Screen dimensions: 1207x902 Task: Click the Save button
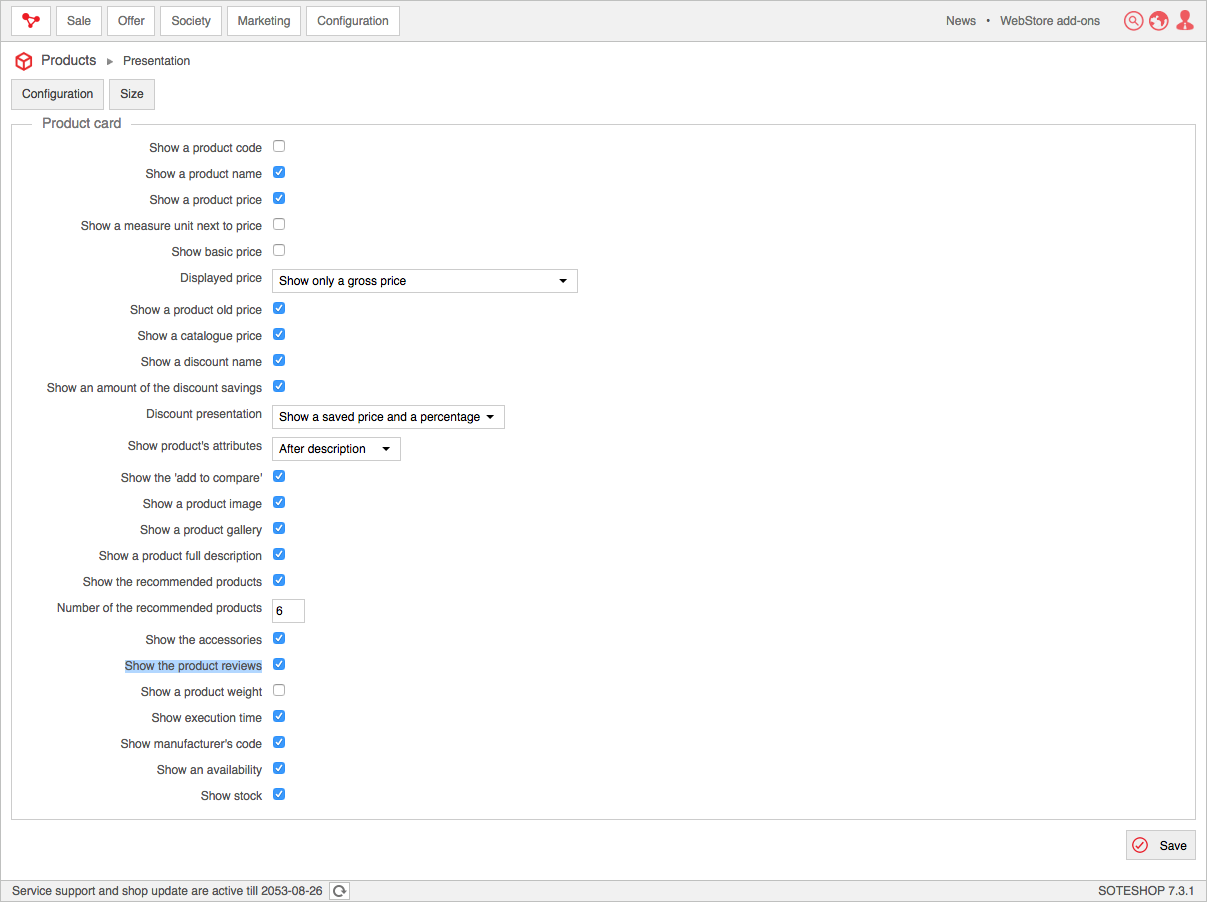[x=1161, y=845]
